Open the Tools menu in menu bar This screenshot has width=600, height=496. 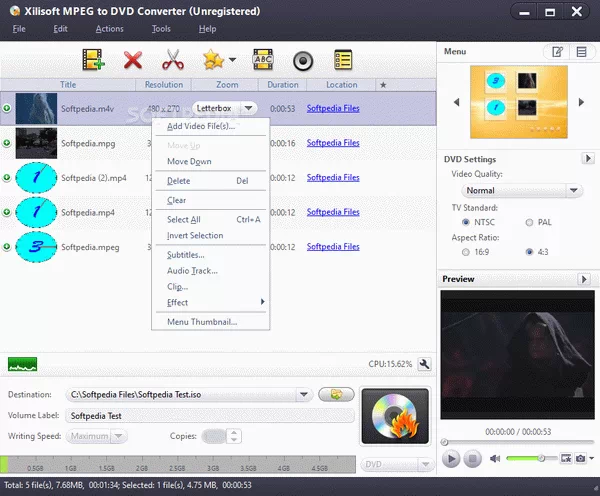click(161, 29)
